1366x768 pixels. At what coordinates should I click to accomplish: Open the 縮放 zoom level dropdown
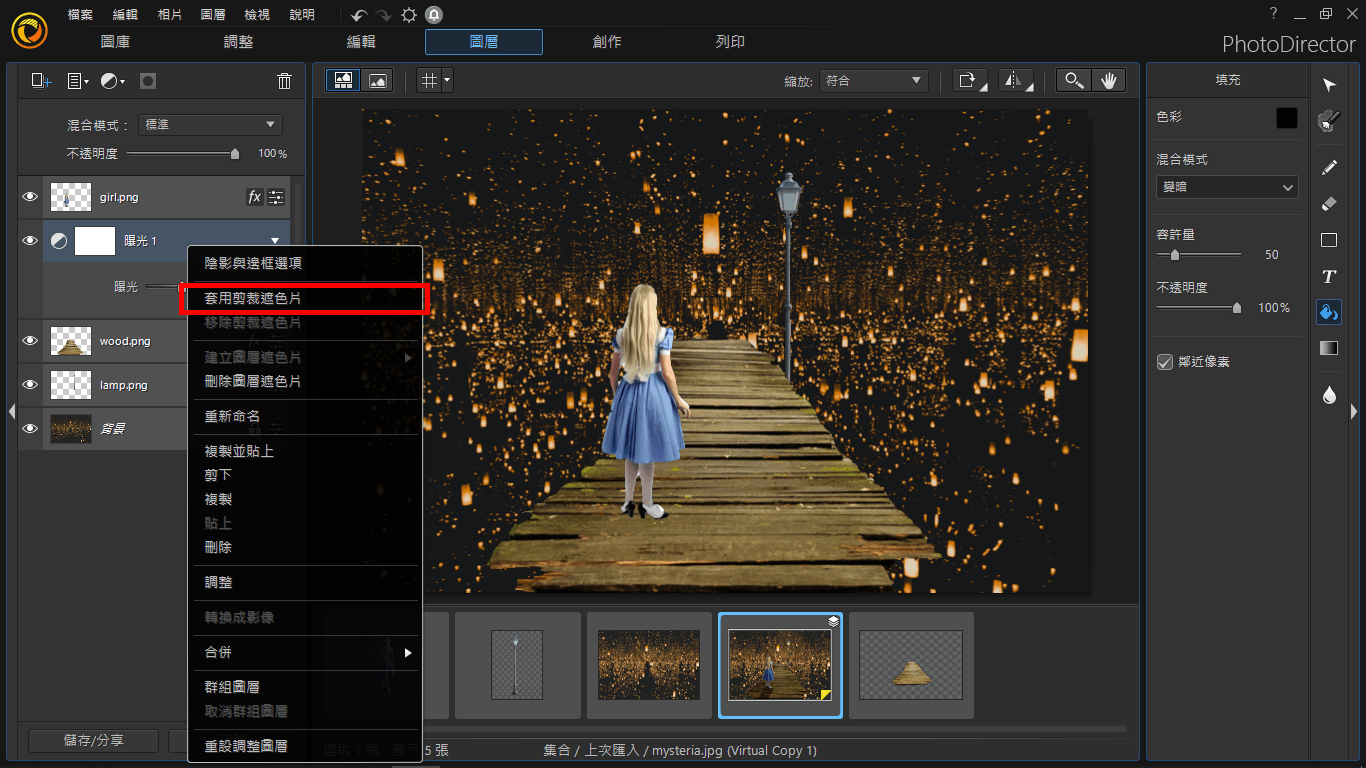873,81
